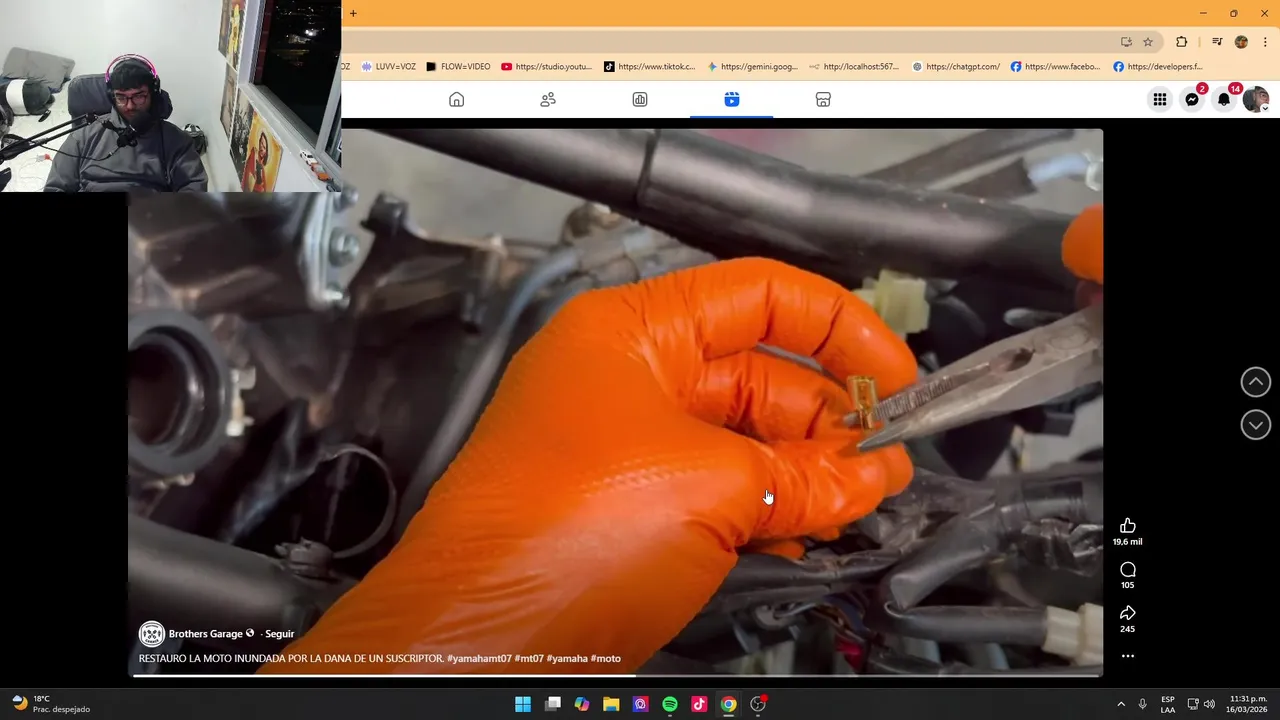The height and width of the screenshot is (720, 1280).
Task: Open the reel comments icon
Action: (1128, 569)
